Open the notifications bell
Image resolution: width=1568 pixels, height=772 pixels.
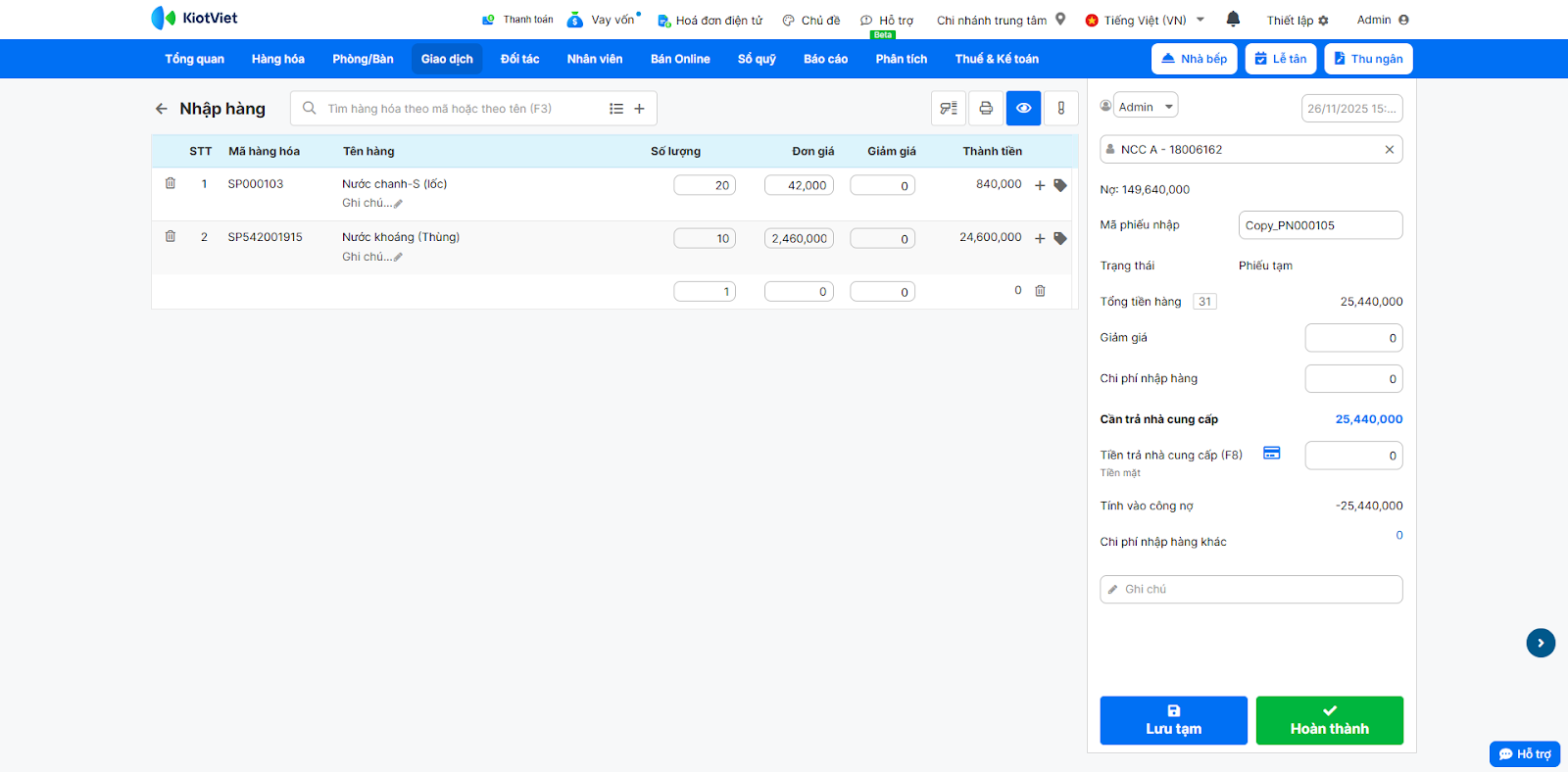click(1233, 20)
